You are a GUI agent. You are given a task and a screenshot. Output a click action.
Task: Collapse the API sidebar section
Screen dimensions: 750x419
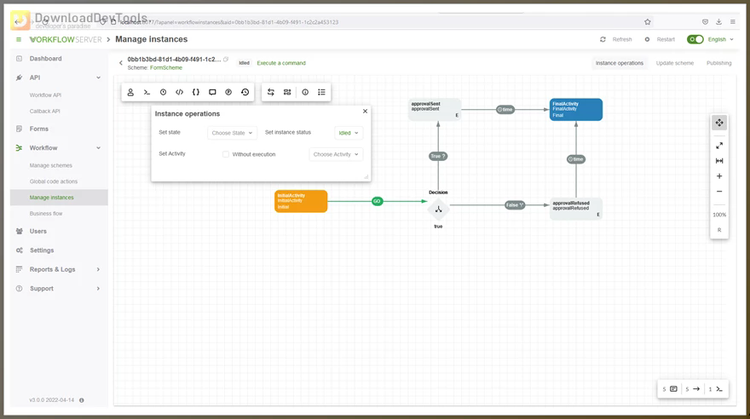[x=98, y=77]
